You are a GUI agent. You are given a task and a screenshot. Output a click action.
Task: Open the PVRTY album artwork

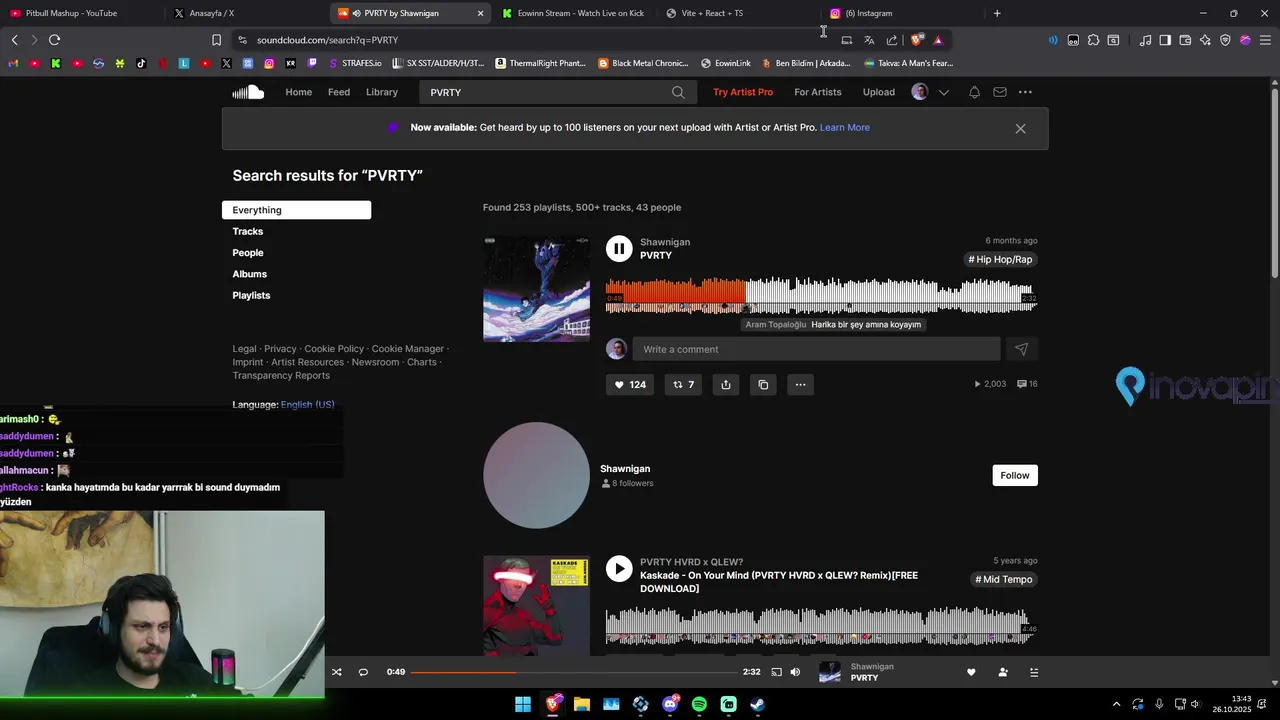tap(536, 289)
